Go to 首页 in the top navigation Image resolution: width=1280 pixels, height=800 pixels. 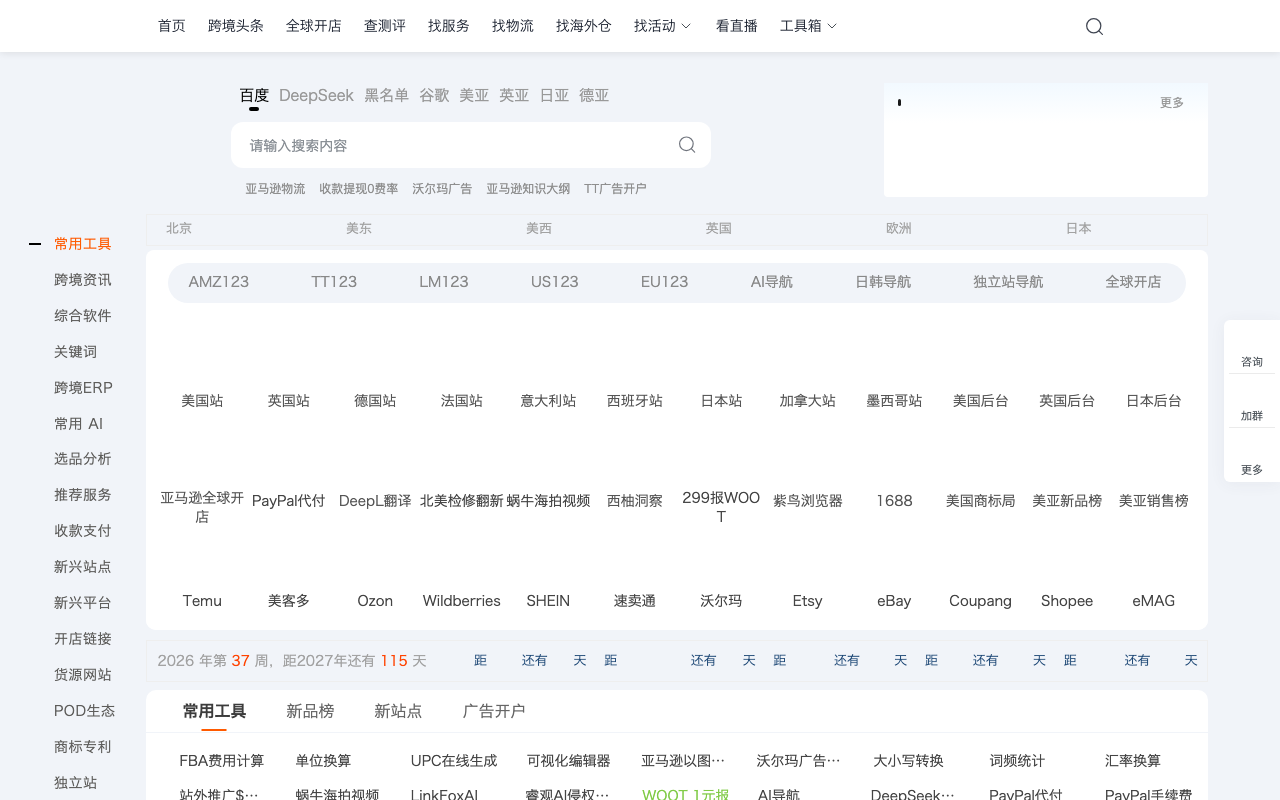(172, 26)
